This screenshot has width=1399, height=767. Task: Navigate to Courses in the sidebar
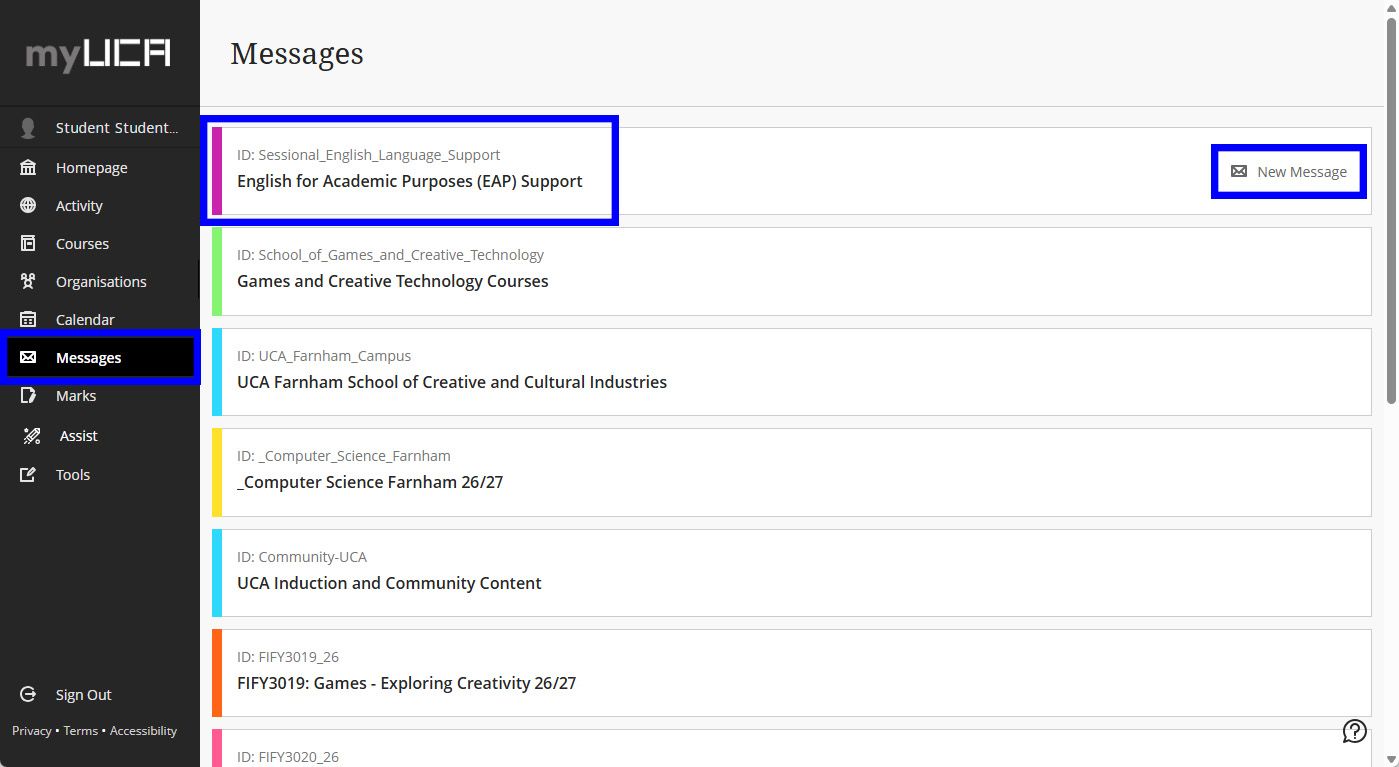100,243
